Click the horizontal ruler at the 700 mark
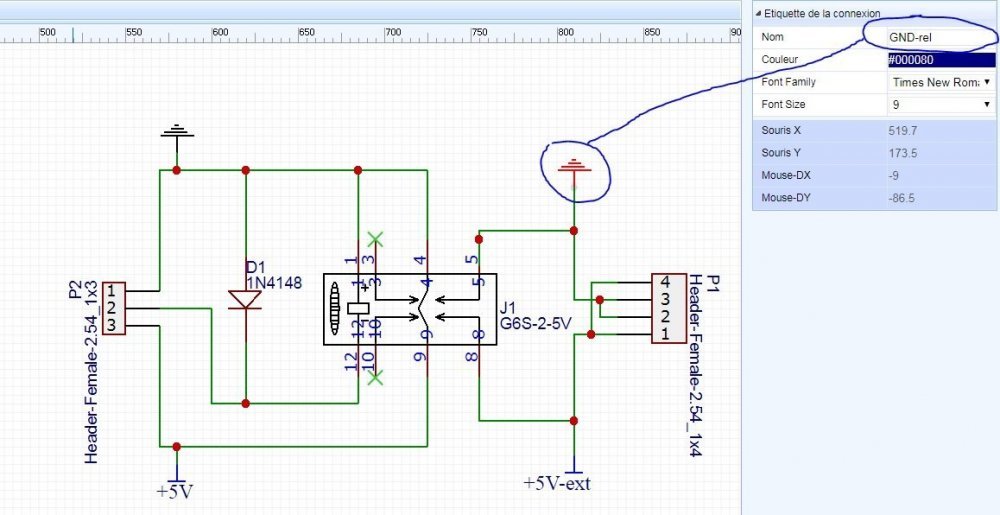Viewport: 1000px width, 515px height. pos(393,33)
